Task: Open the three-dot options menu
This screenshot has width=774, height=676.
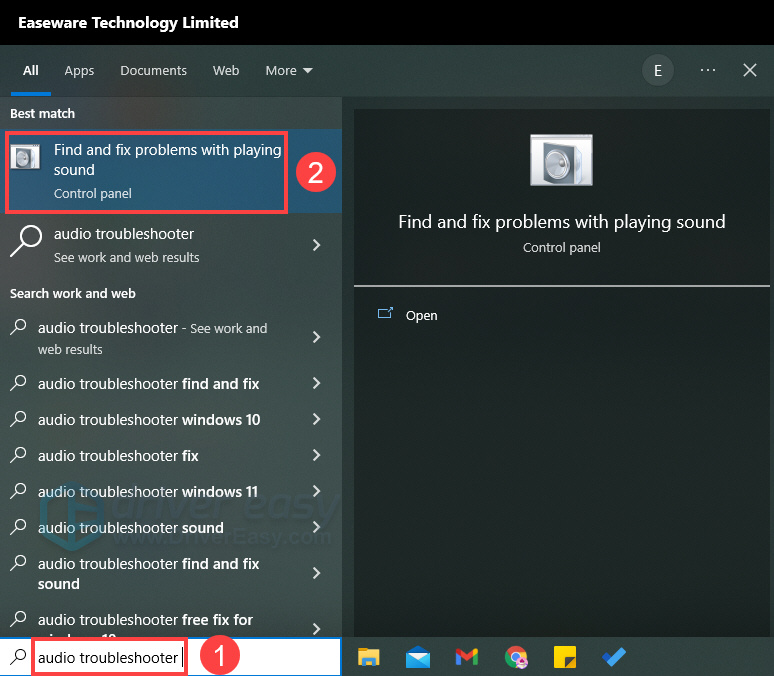Action: point(708,70)
